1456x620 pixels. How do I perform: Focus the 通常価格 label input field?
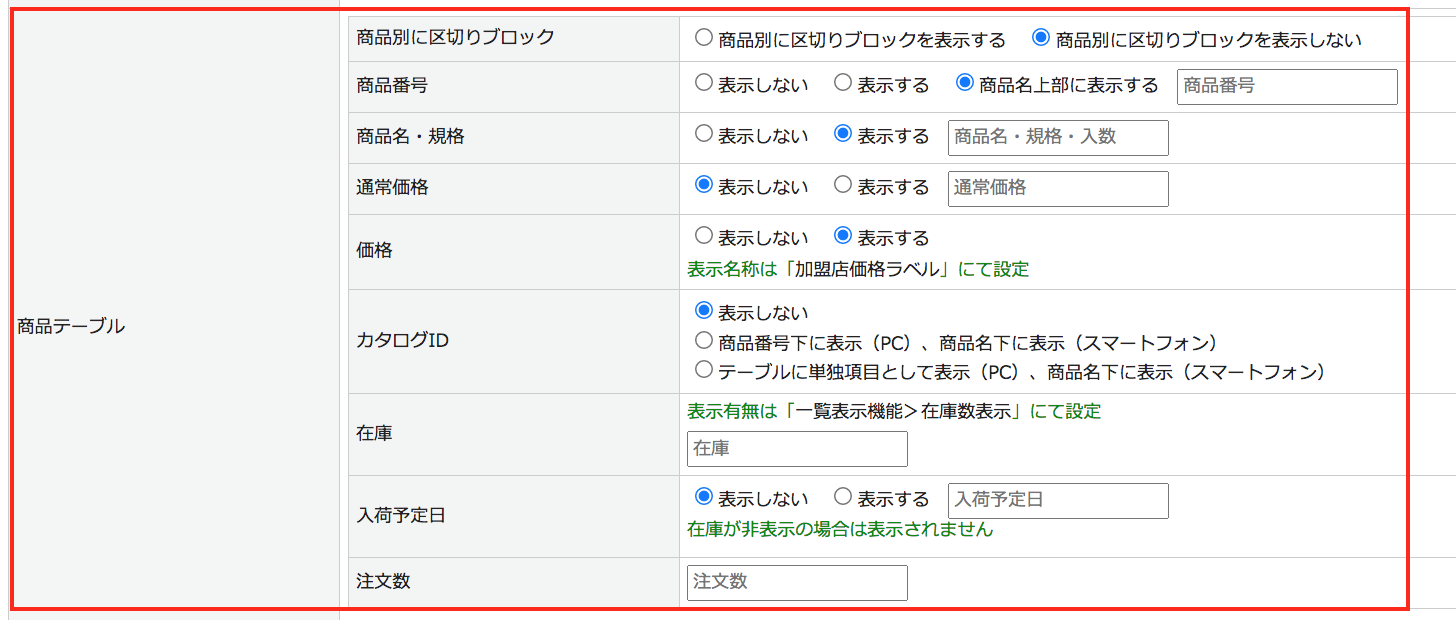coord(1058,188)
